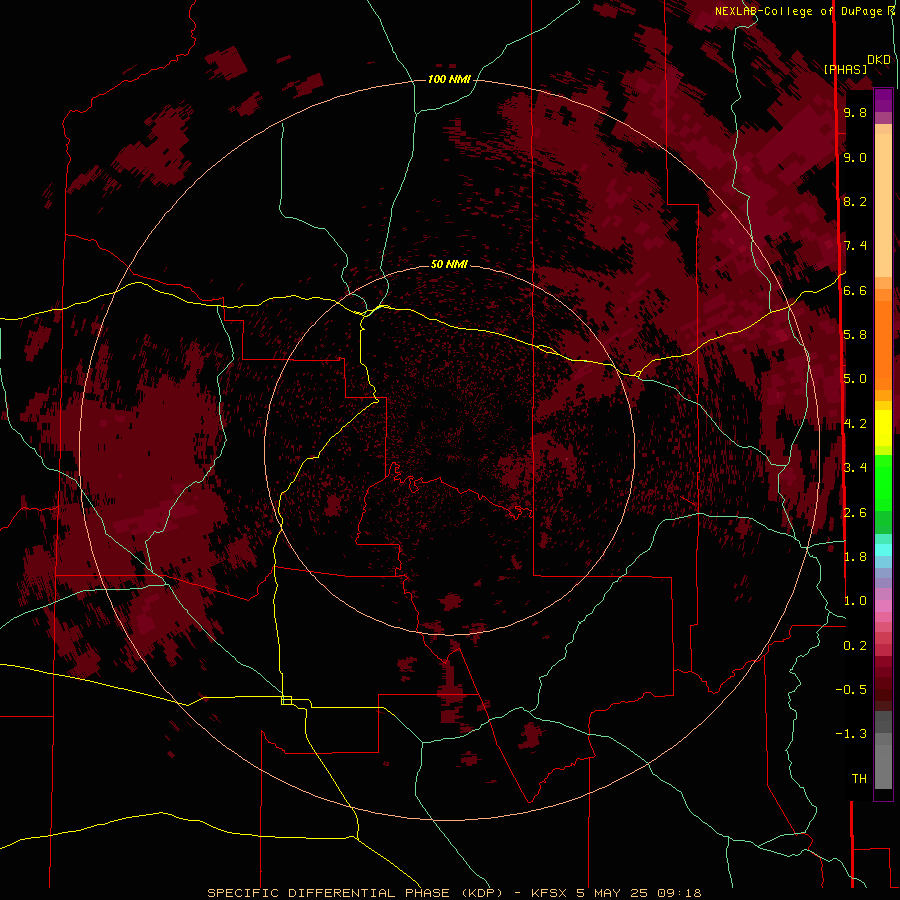The height and width of the screenshot is (900, 900).
Task: Pick the bright green segment of the color bar
Action: pyautogui.click(x=883, y=483)
